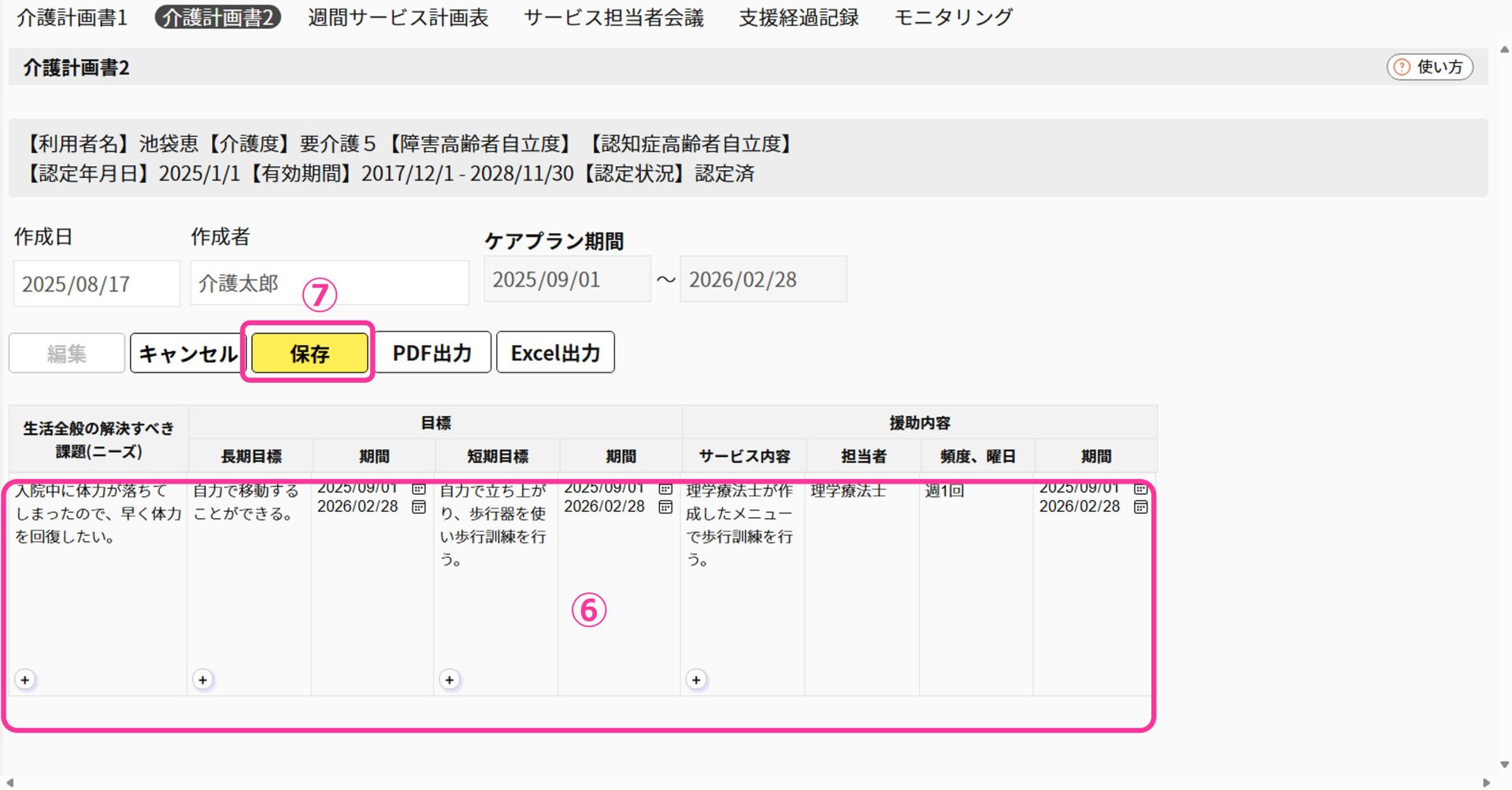Click the 作成日 date field
This screenshot has width=1512, height=790.
point(97,284)
